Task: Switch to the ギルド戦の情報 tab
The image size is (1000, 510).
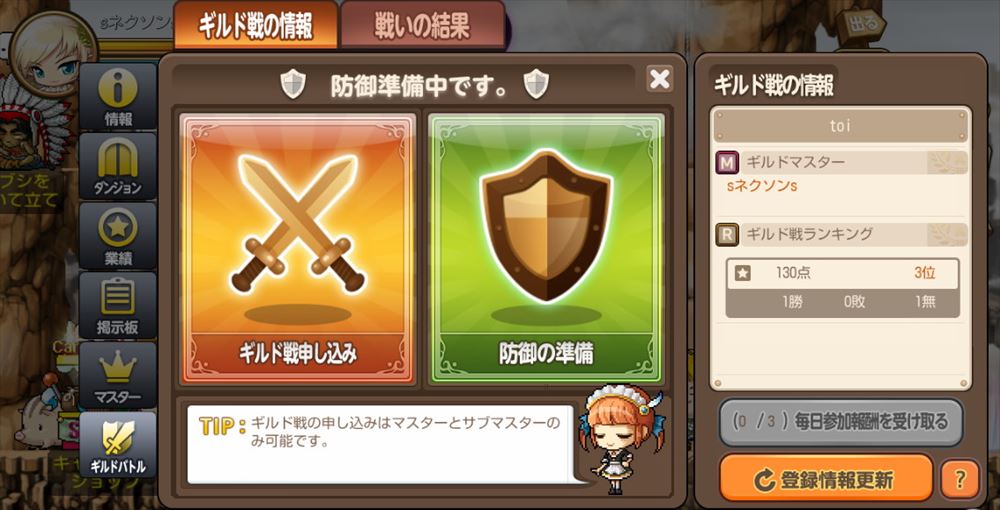Action: click(x=255, y=25)
